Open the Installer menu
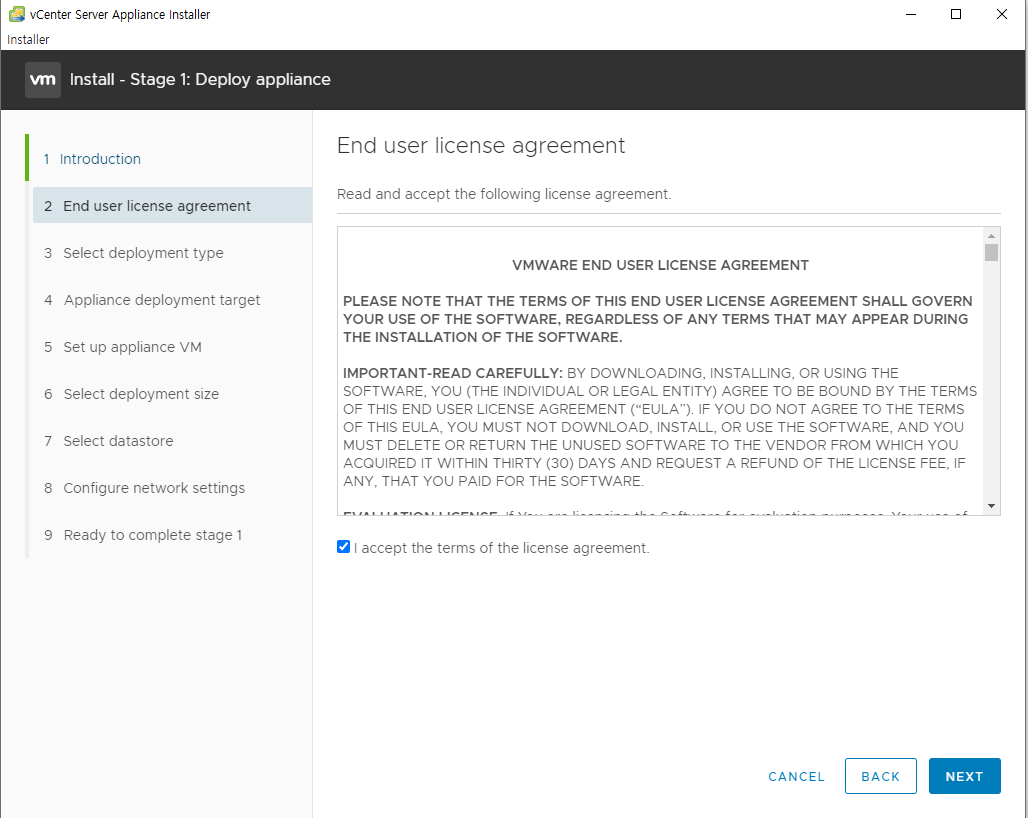This screenshot has height=818, width=1028. point(28,39)
